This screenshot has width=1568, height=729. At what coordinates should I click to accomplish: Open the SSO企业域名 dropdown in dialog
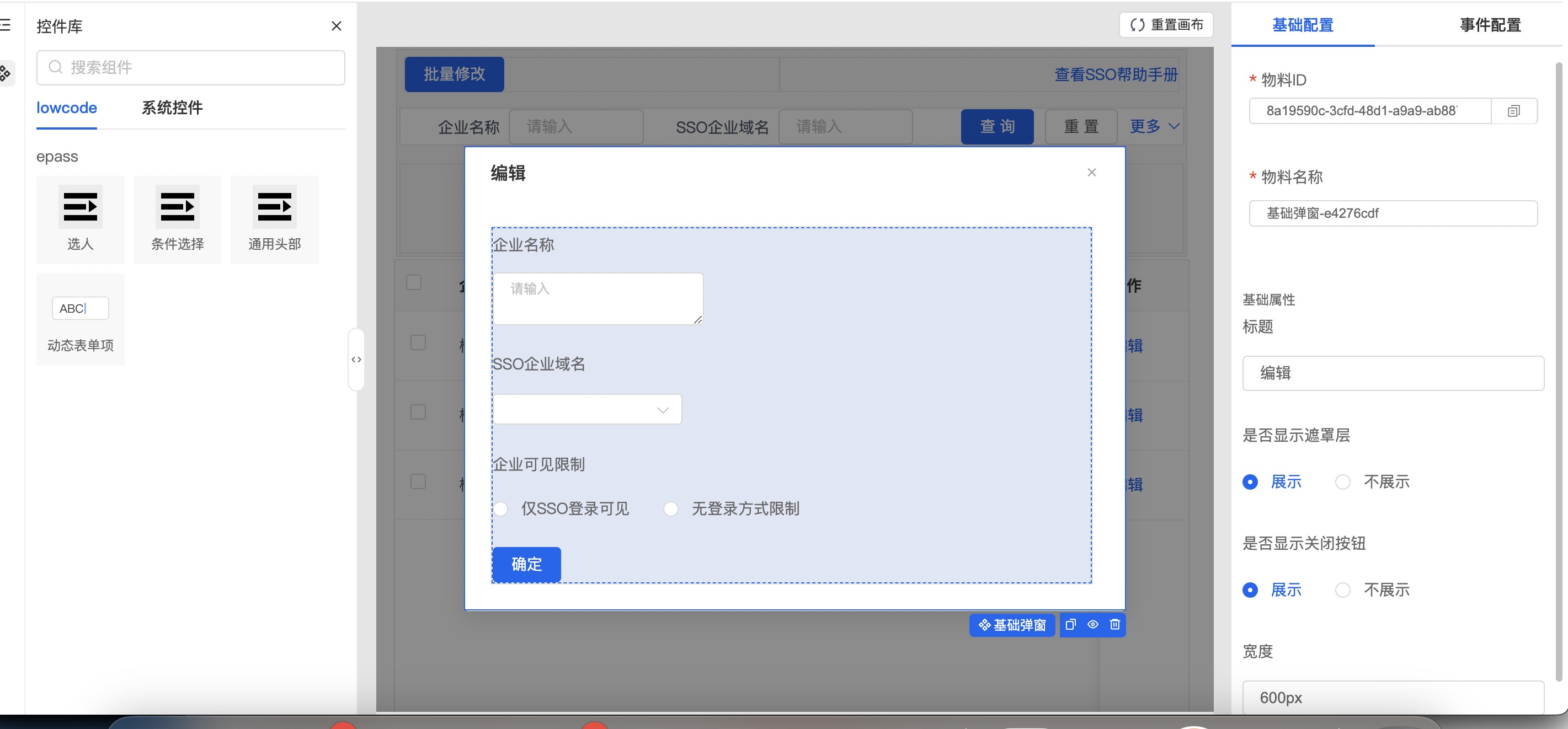tap(587, 409)
